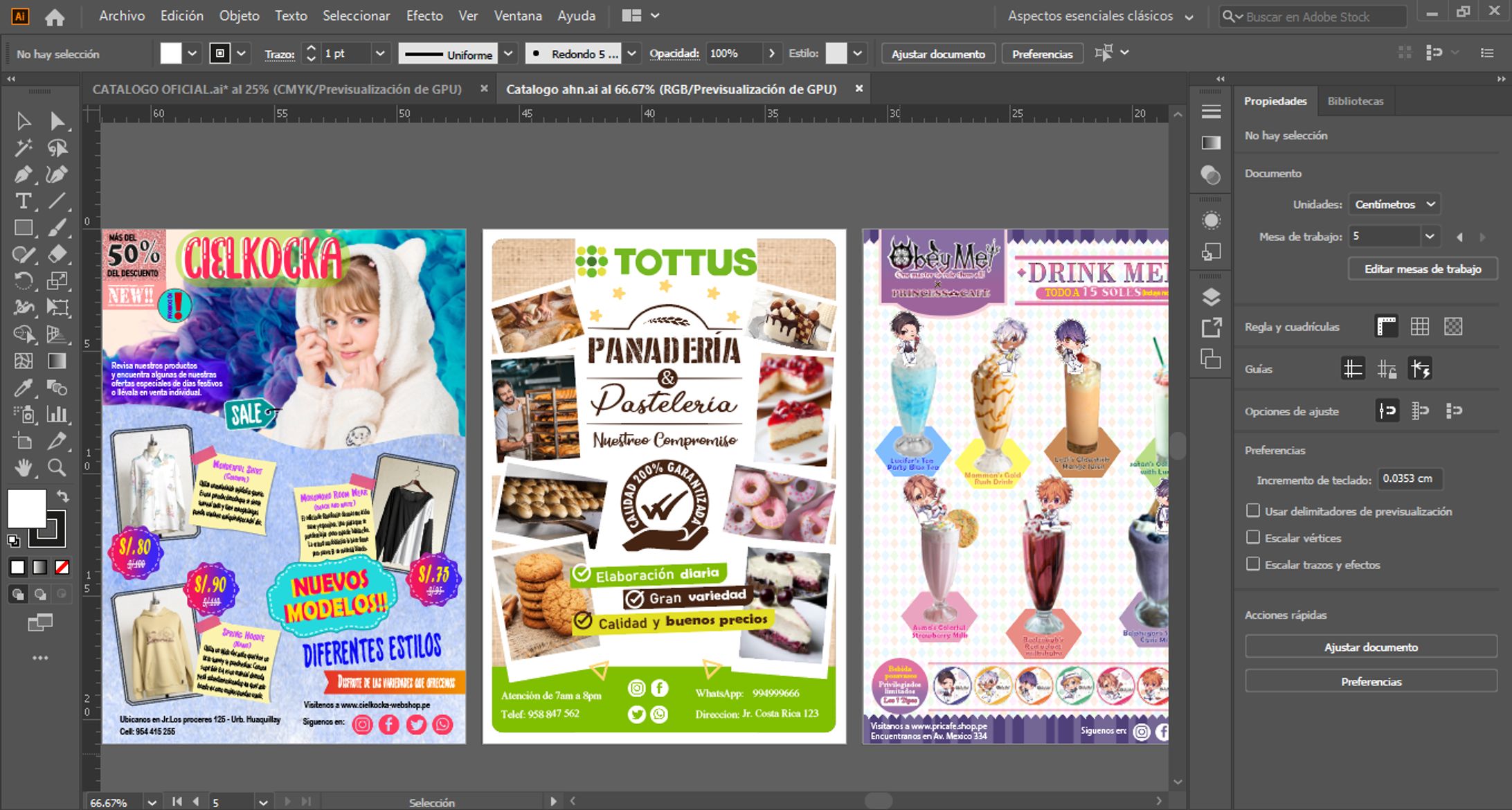This screenshot has width=1512, height=810.
Task: Enable Escalar trazos y efectos checkbox
Action: [1252, 564]
